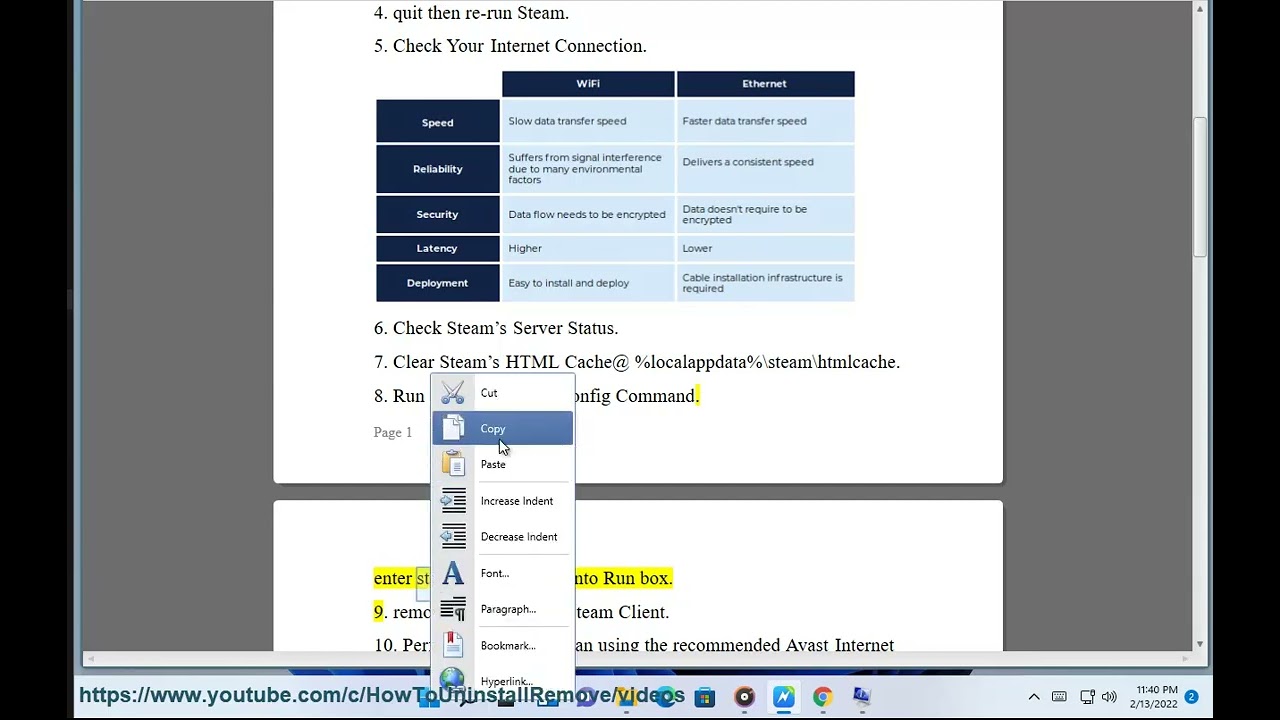Click the Deployment row label
The height and width of the screenshot is (720, 1280).
437,283
